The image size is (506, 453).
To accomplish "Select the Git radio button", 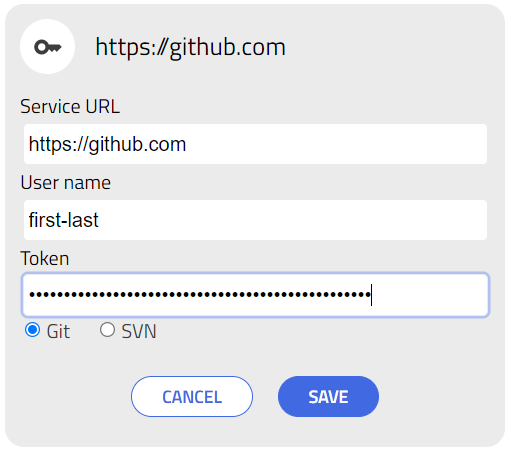I will [x=33, y=330].
